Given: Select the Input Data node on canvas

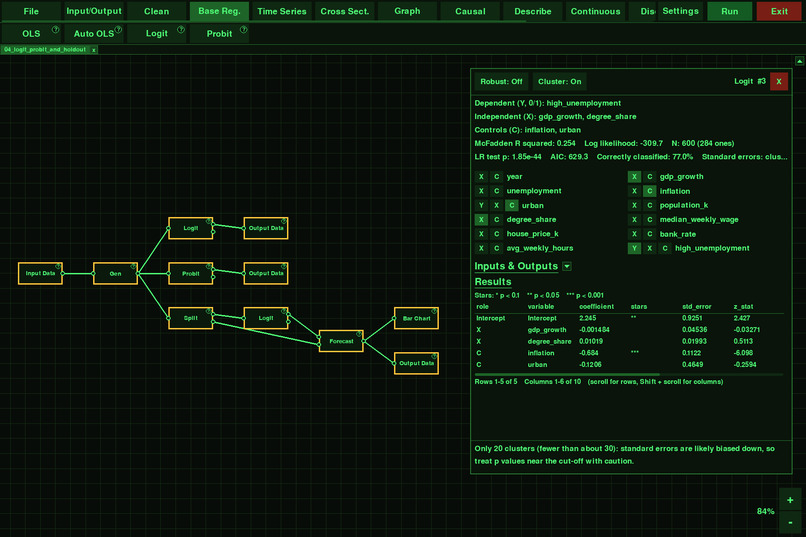Looking at the screenshot, I should [x=40, y=273].
